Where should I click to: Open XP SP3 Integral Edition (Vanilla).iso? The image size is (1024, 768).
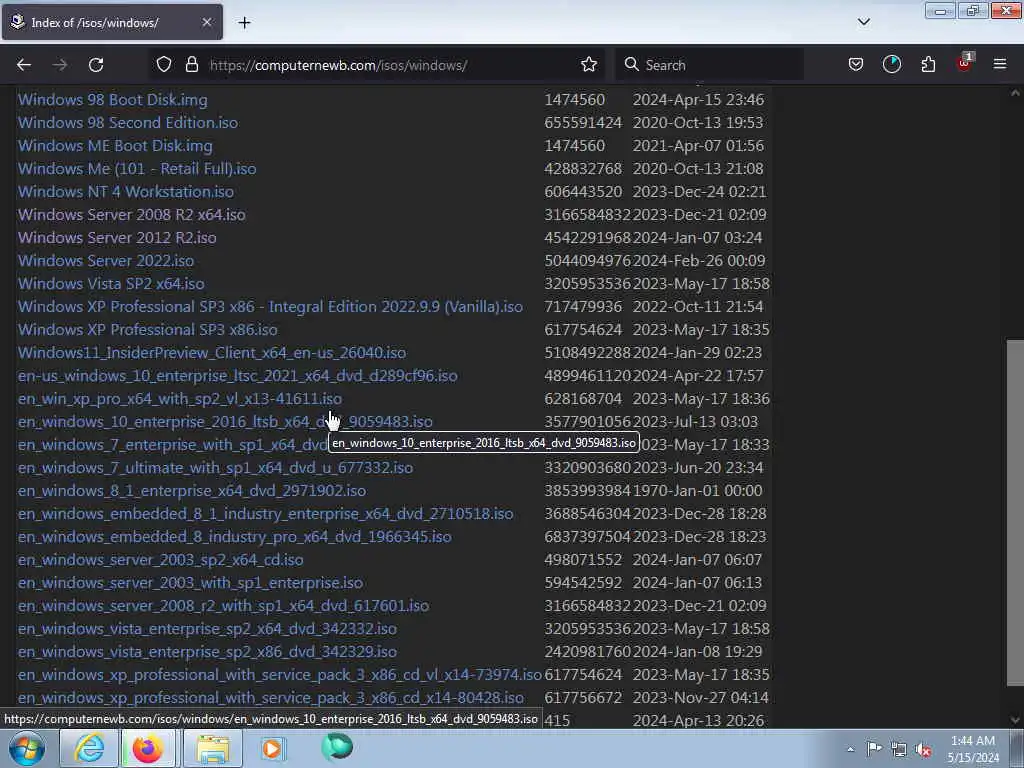point(270,306)
